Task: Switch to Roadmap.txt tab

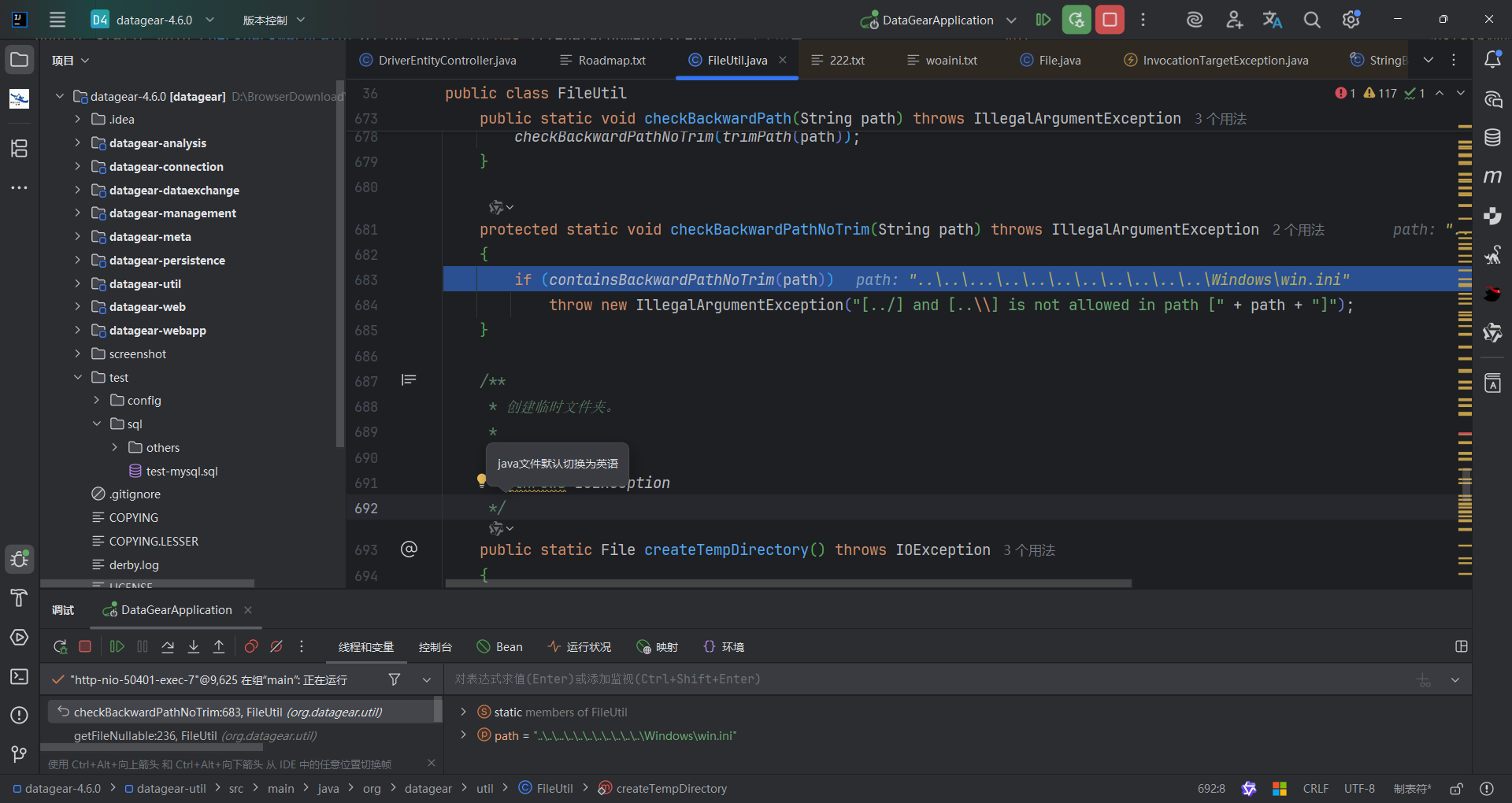Action: (x=602, y=60)
